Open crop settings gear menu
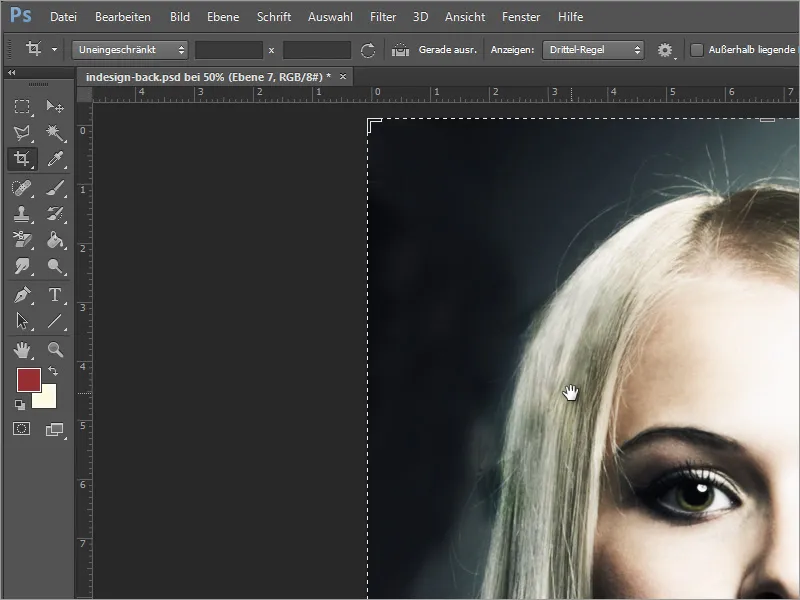This screenshot has width=800, height=600. click(x=665, y=50)
